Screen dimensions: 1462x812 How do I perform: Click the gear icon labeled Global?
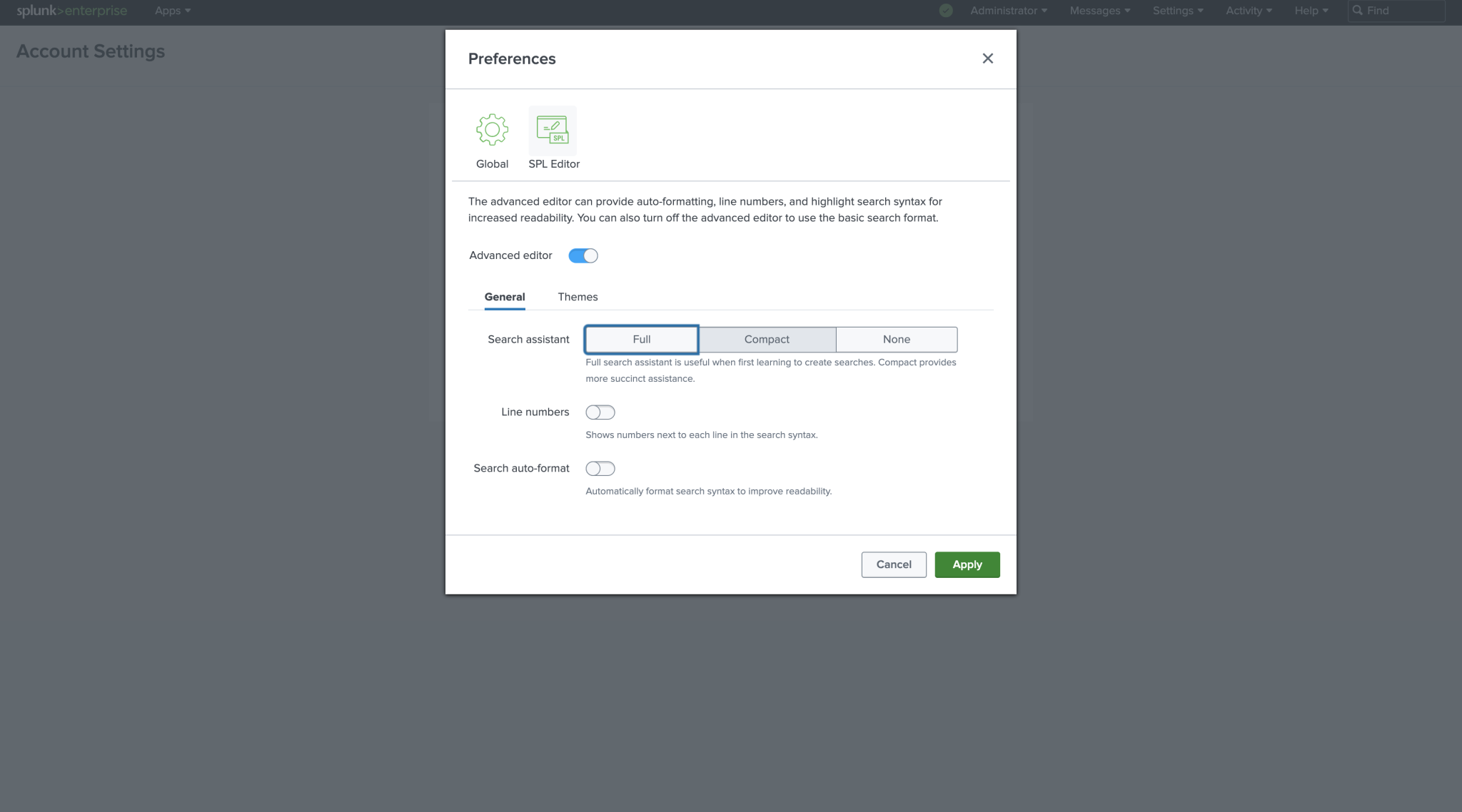point(491,130)
